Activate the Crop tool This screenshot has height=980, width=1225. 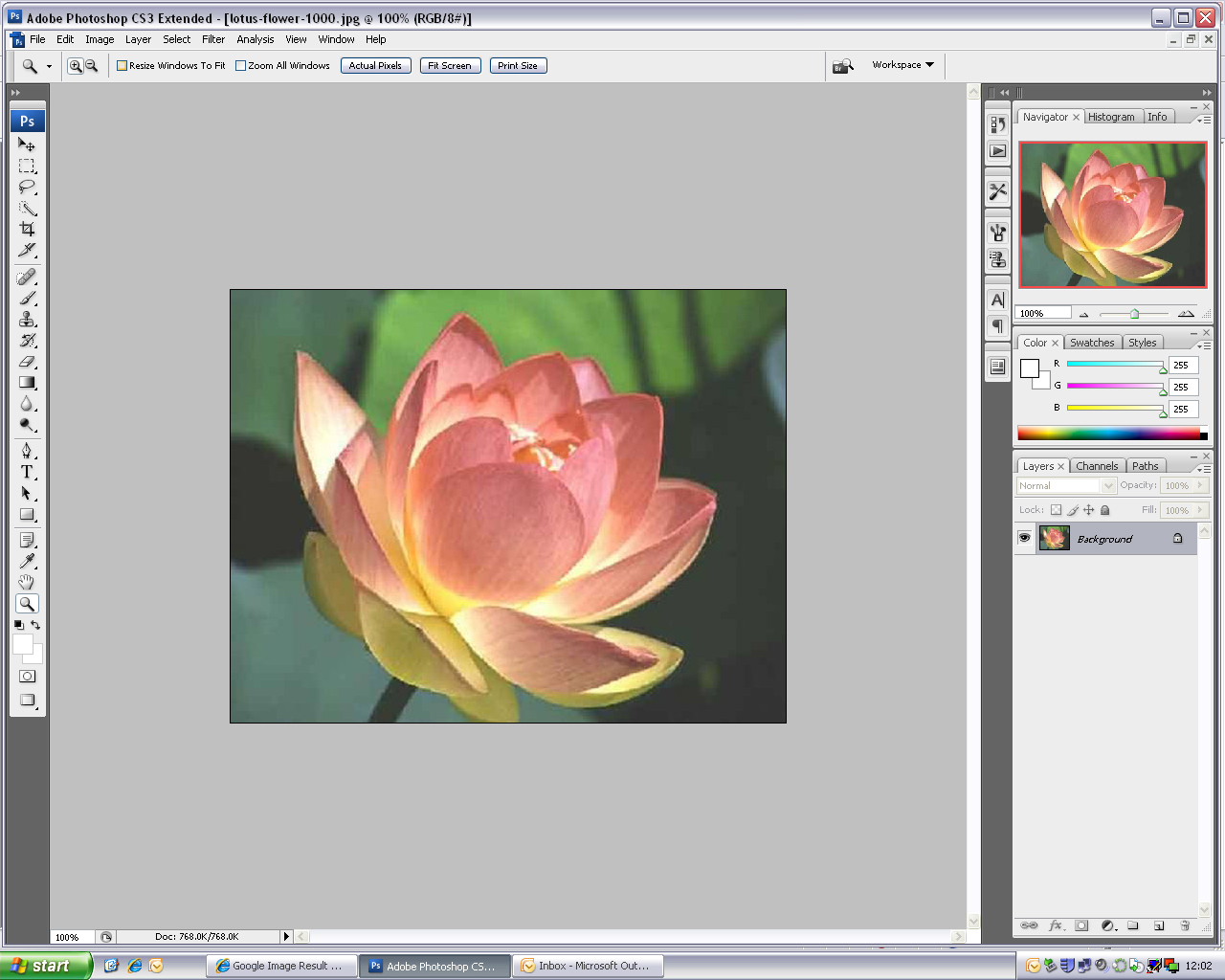tap(27, 229)
